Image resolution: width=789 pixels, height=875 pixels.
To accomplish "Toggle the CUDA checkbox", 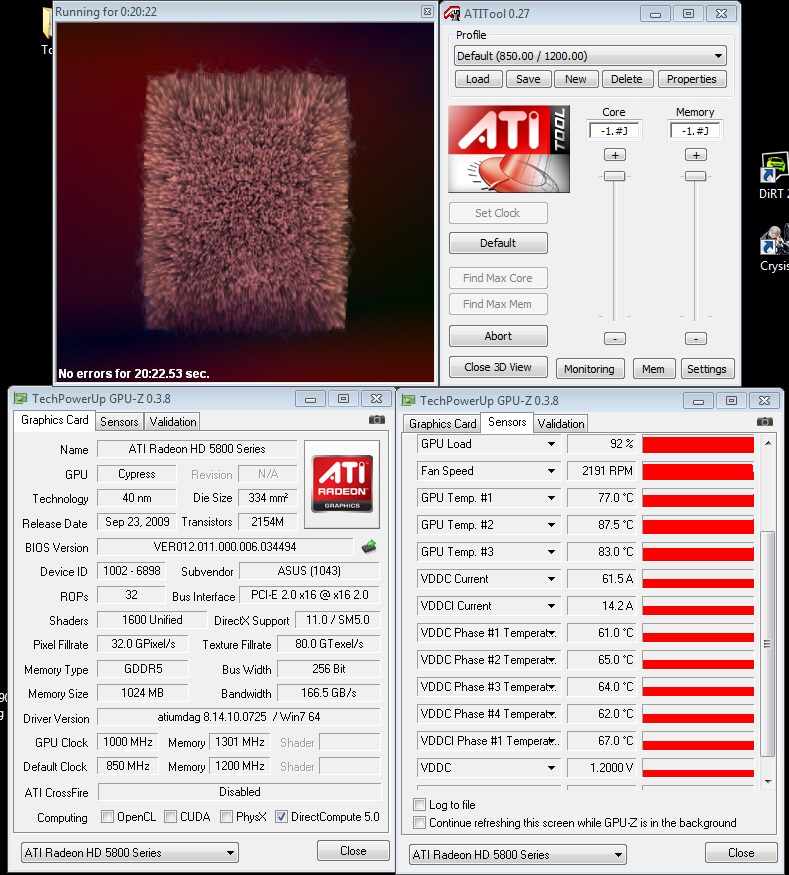I will click(170, 816).
